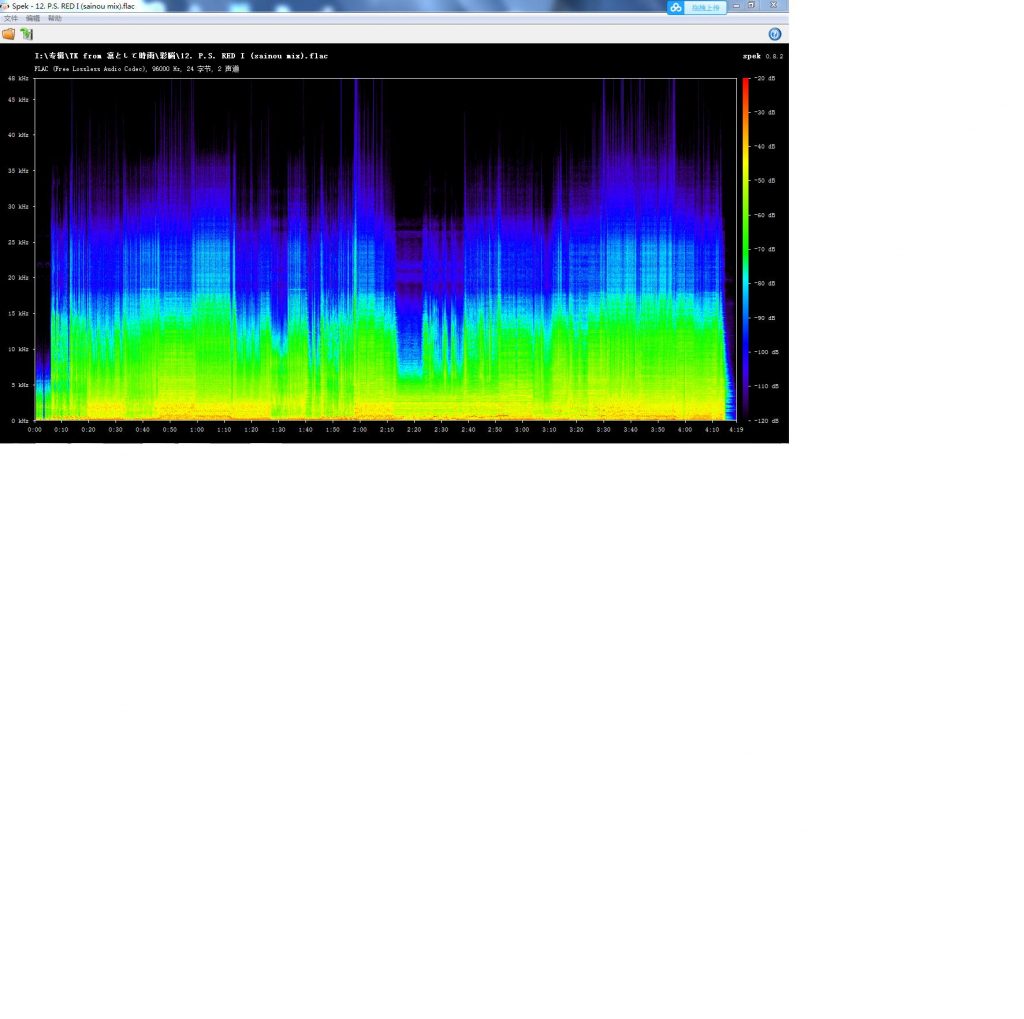This screenshot has width=1024, height=1019.
Task: Open the 帮助 (Help) menu
Action: coord(55,18)
